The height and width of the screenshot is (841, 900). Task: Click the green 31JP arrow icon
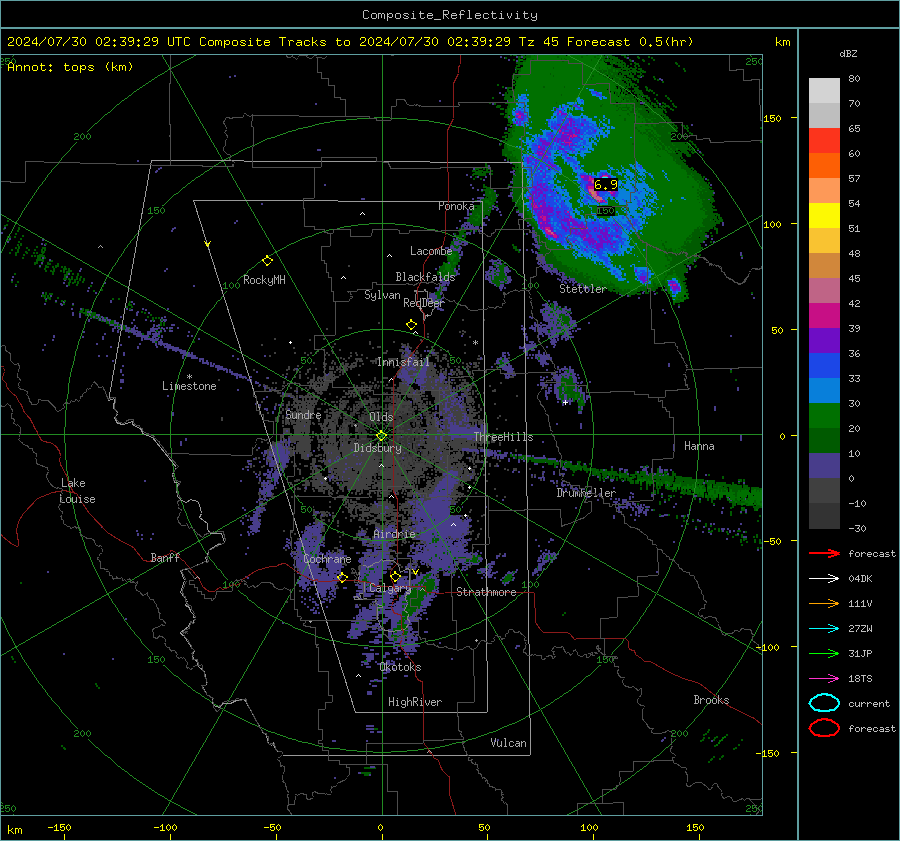point(824,653)
